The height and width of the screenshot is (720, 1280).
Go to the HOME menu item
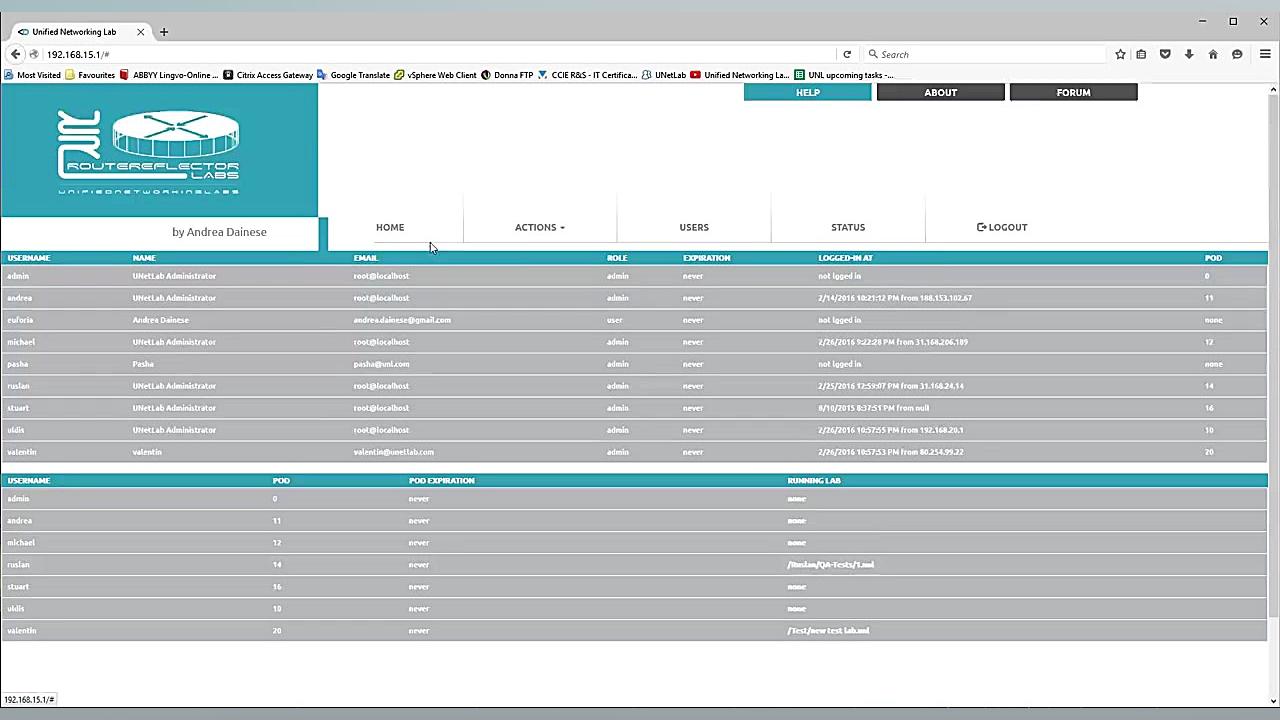click(x=390, y=227)
